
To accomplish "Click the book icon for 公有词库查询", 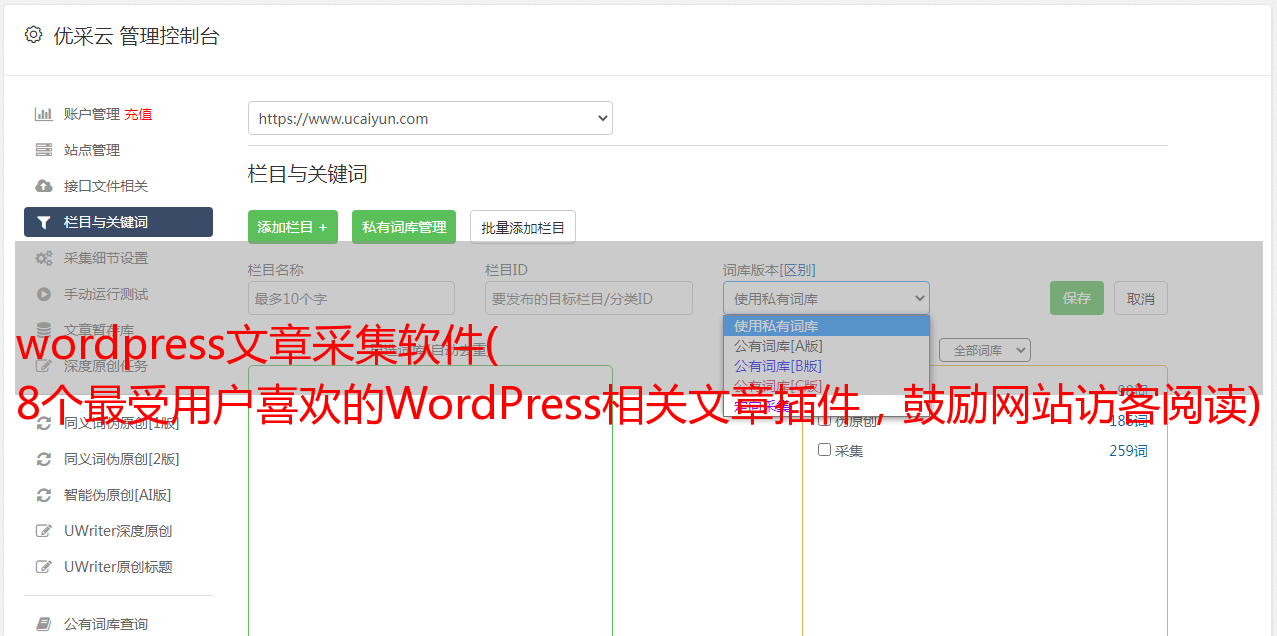I will (x=44, y=624).
